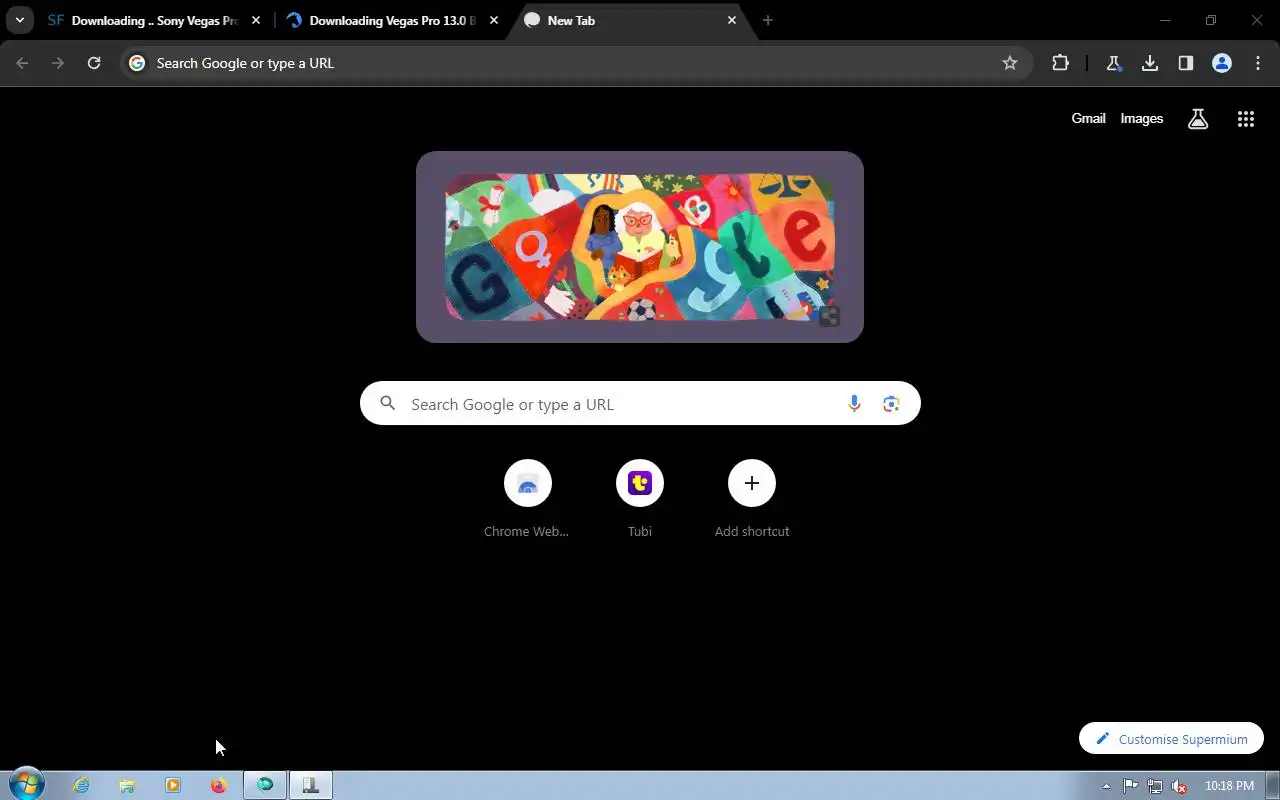Screen dimensions: 1280x800
Task: Share the Google Doodle
Action: [x=829, y=317]
